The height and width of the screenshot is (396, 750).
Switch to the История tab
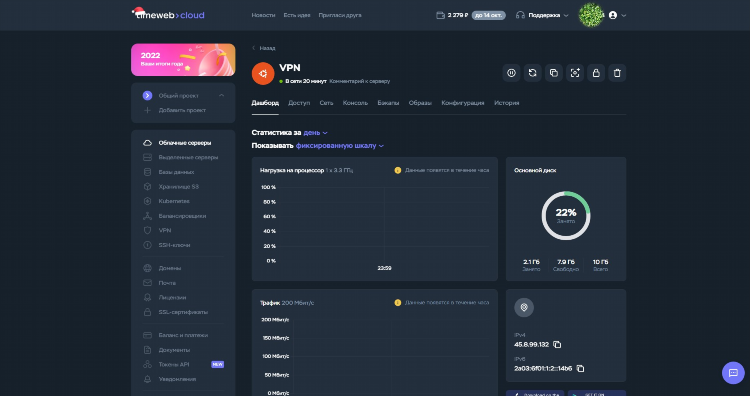(x=507, y=103)
